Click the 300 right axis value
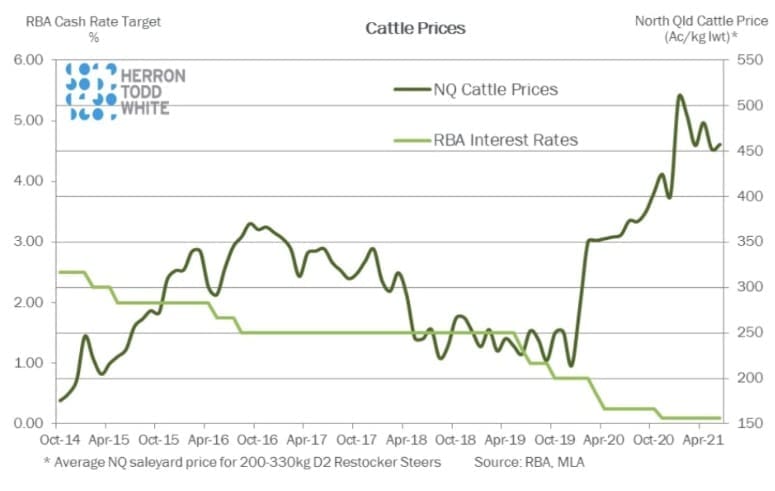 pos(750,287)
